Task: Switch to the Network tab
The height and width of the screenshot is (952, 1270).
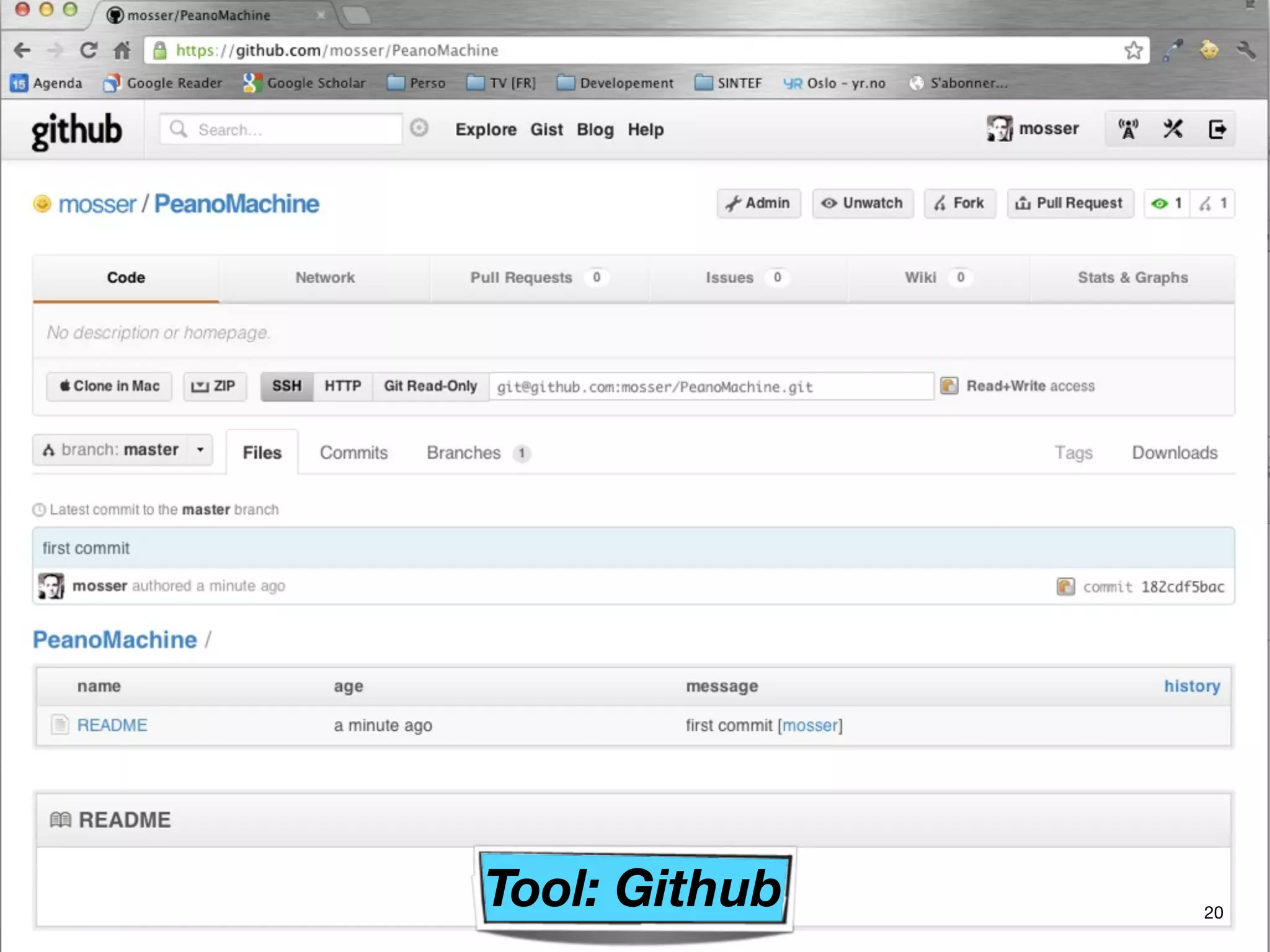Action: click(x=325, y=278)
